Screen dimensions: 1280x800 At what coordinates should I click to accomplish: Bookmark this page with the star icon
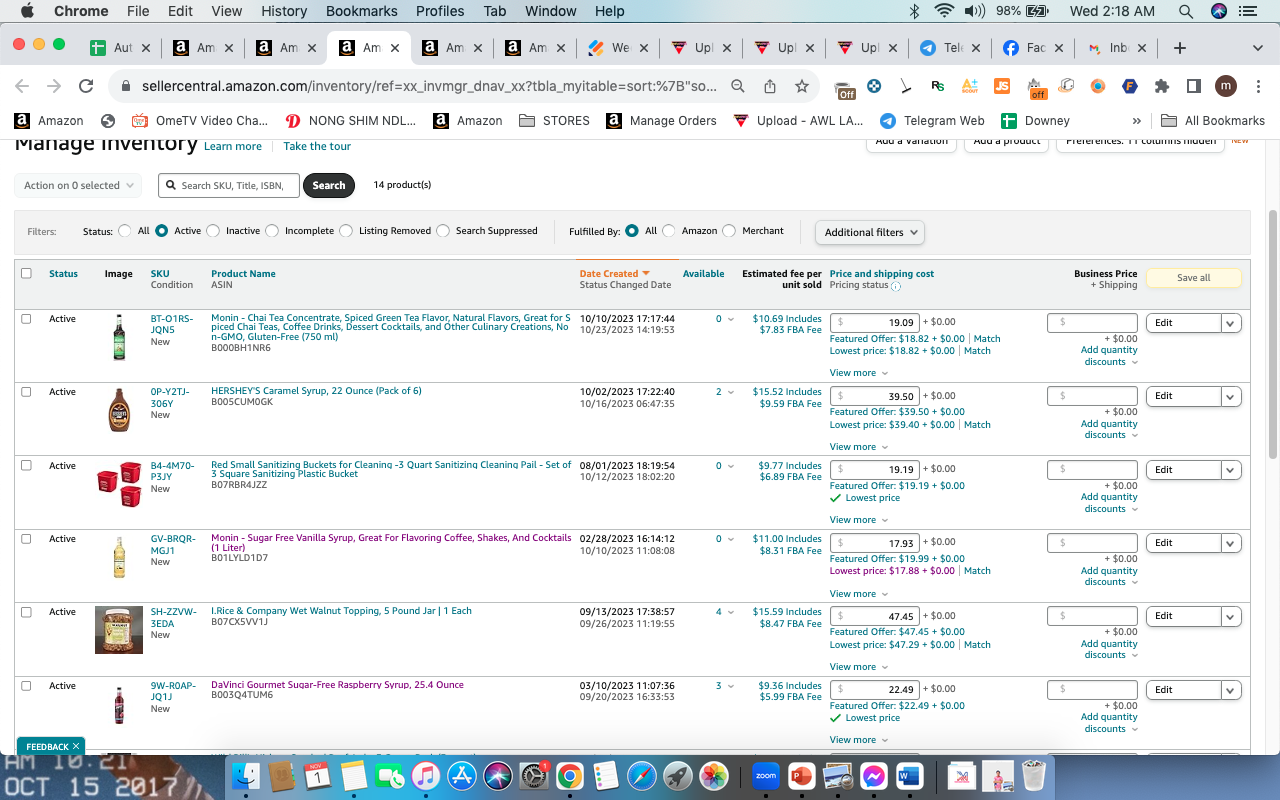(802, 86)
